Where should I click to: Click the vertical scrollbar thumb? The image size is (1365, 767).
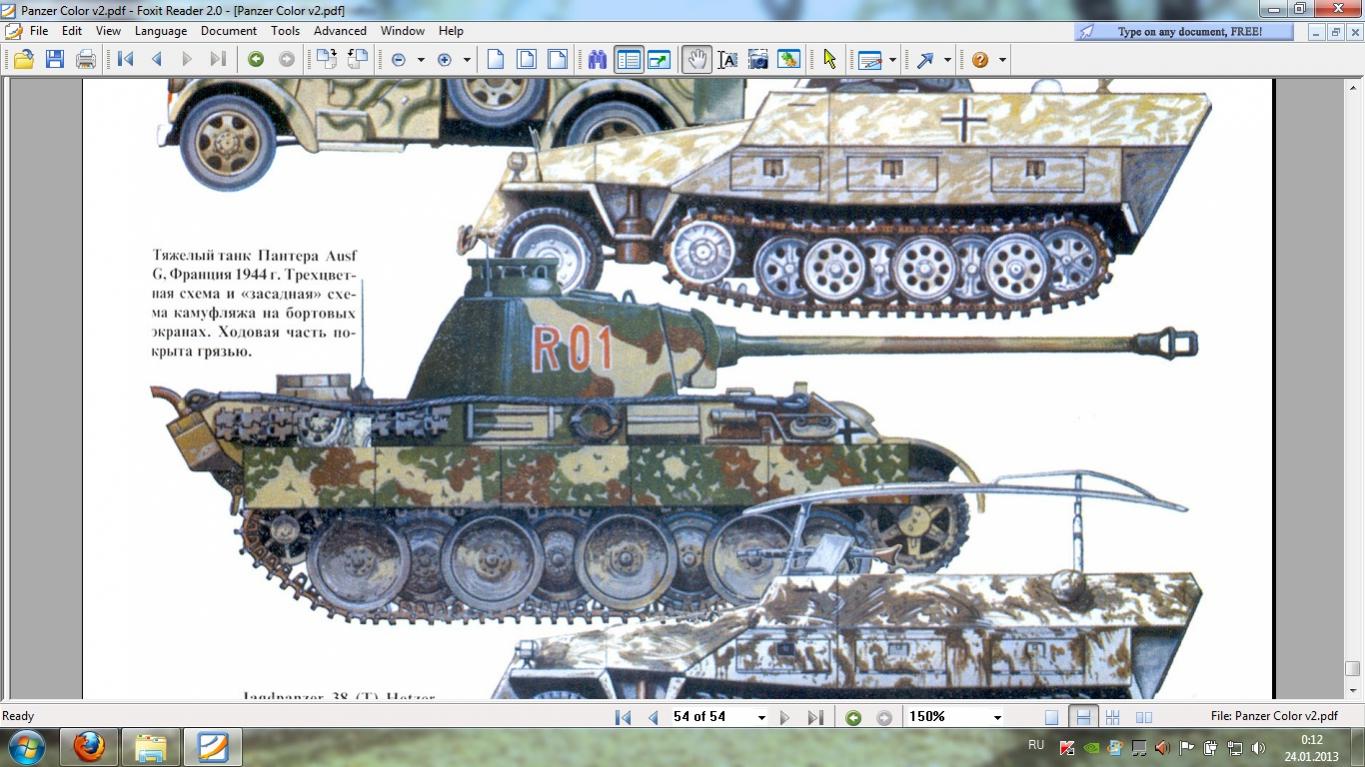click(x=1353, y=669)
